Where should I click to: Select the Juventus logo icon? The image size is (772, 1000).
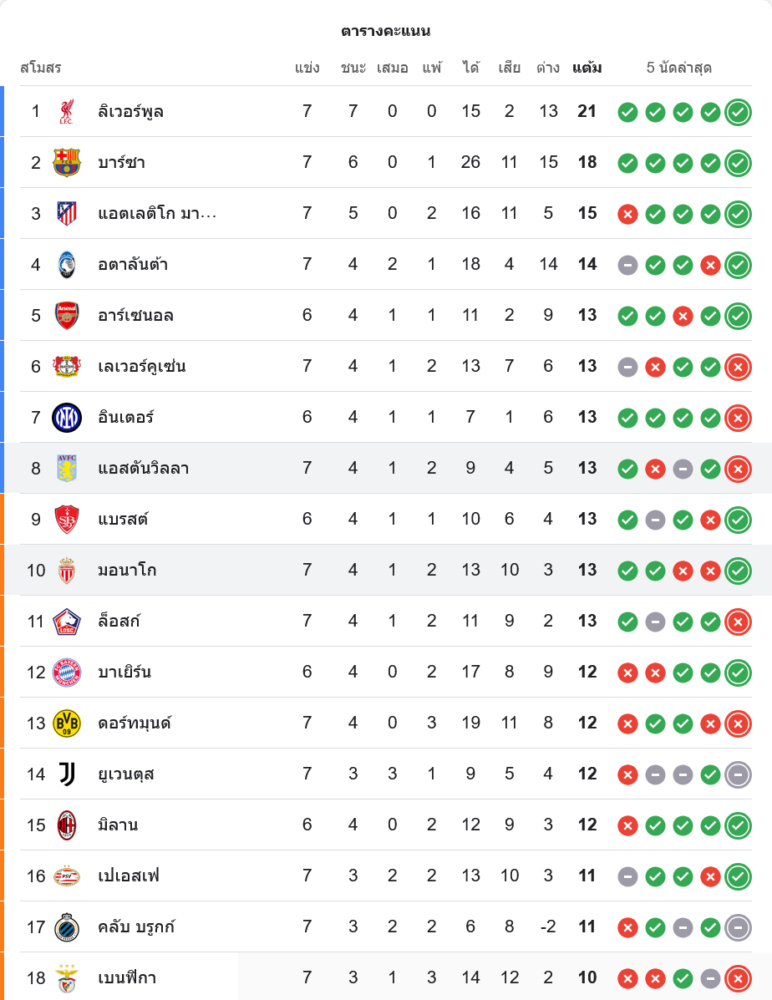pyautogui.click(x=66, y=774)
